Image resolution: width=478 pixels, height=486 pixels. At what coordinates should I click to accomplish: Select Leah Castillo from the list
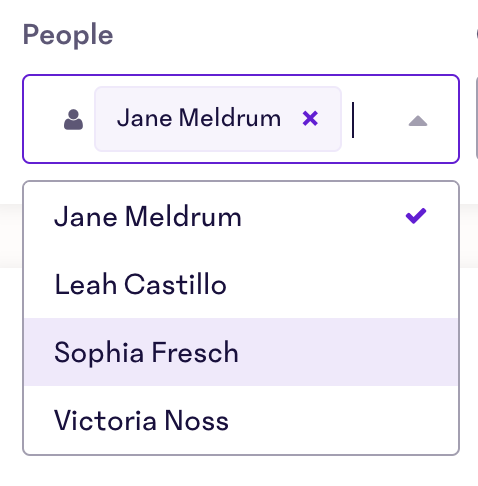(x=241, y=284)
